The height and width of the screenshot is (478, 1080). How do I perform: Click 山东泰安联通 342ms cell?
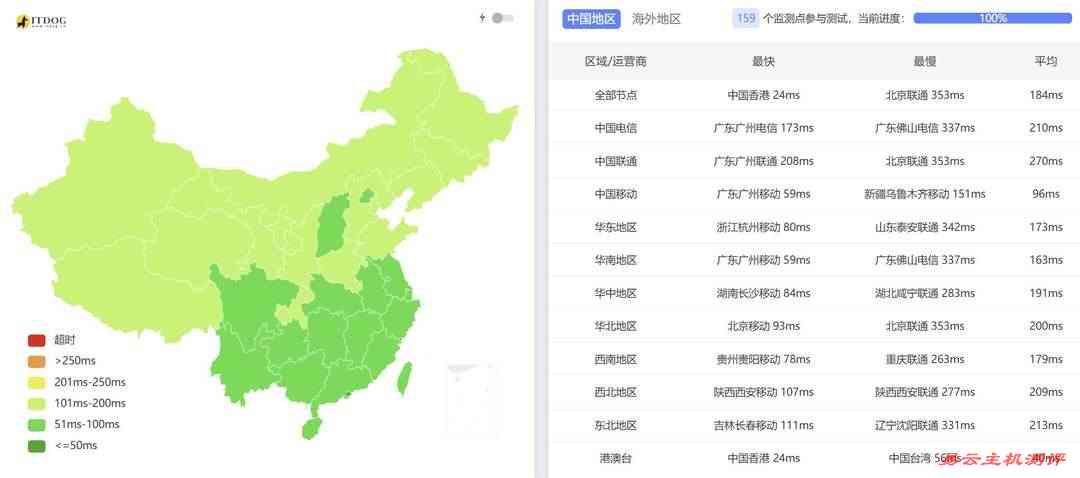click(x=924, y=227)
